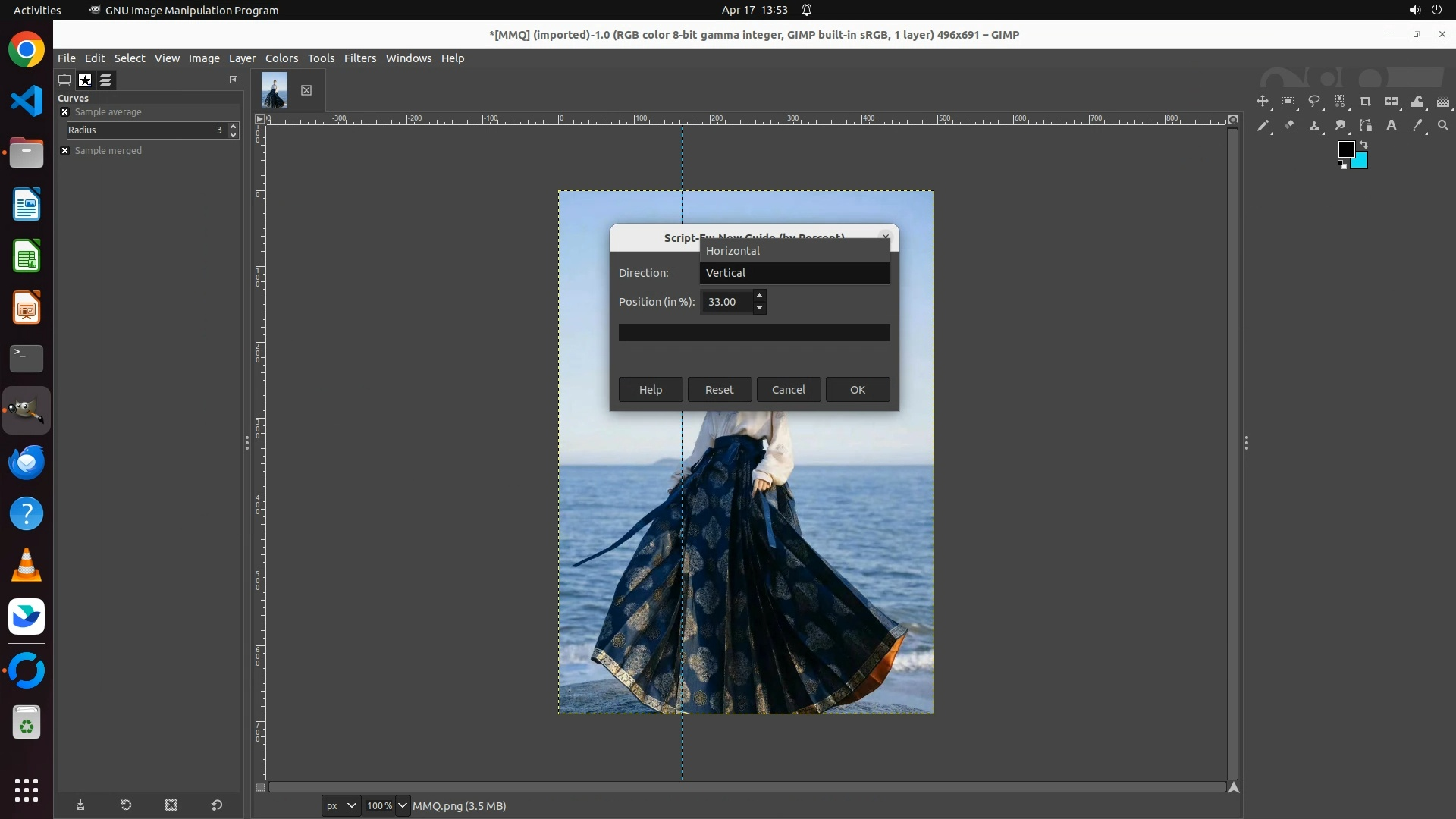The height and width of the screenshot is (819, 1456).
Task: Toggle the Sample merged checkbox
Action: tap(65, 151)
